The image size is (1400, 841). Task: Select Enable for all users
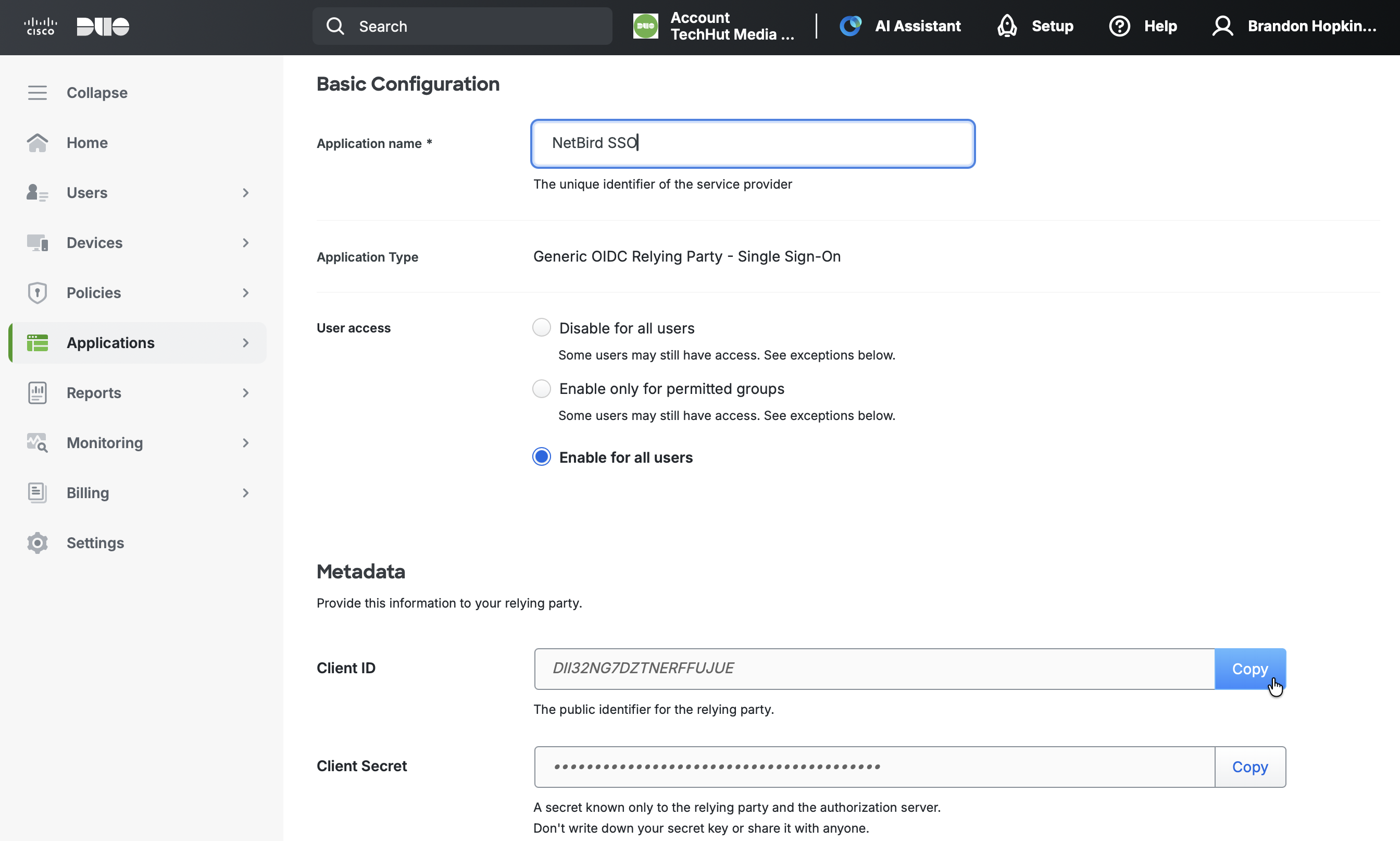coord(542,457)
